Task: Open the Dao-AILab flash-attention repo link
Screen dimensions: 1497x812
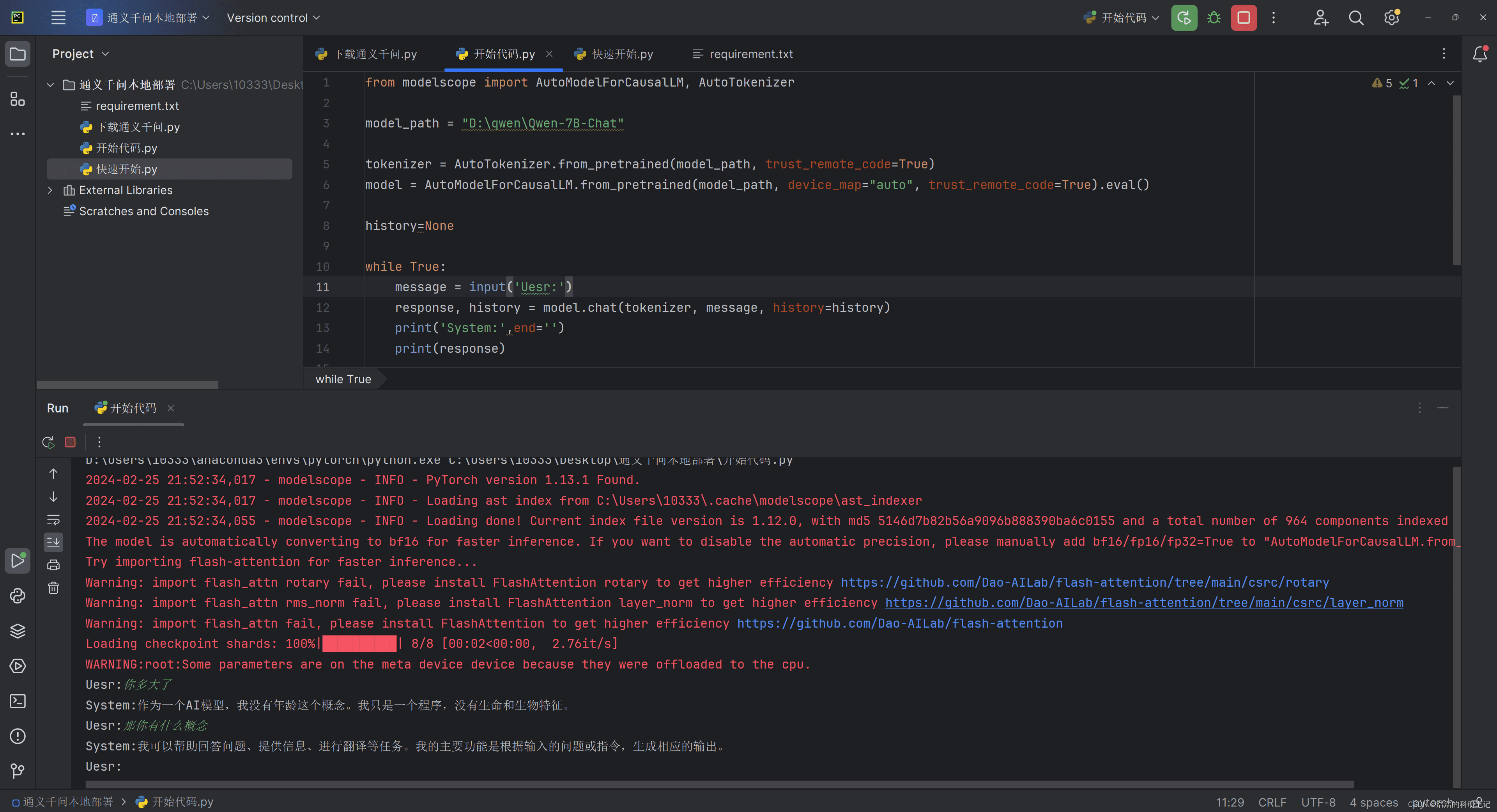Action: point(900,623)
